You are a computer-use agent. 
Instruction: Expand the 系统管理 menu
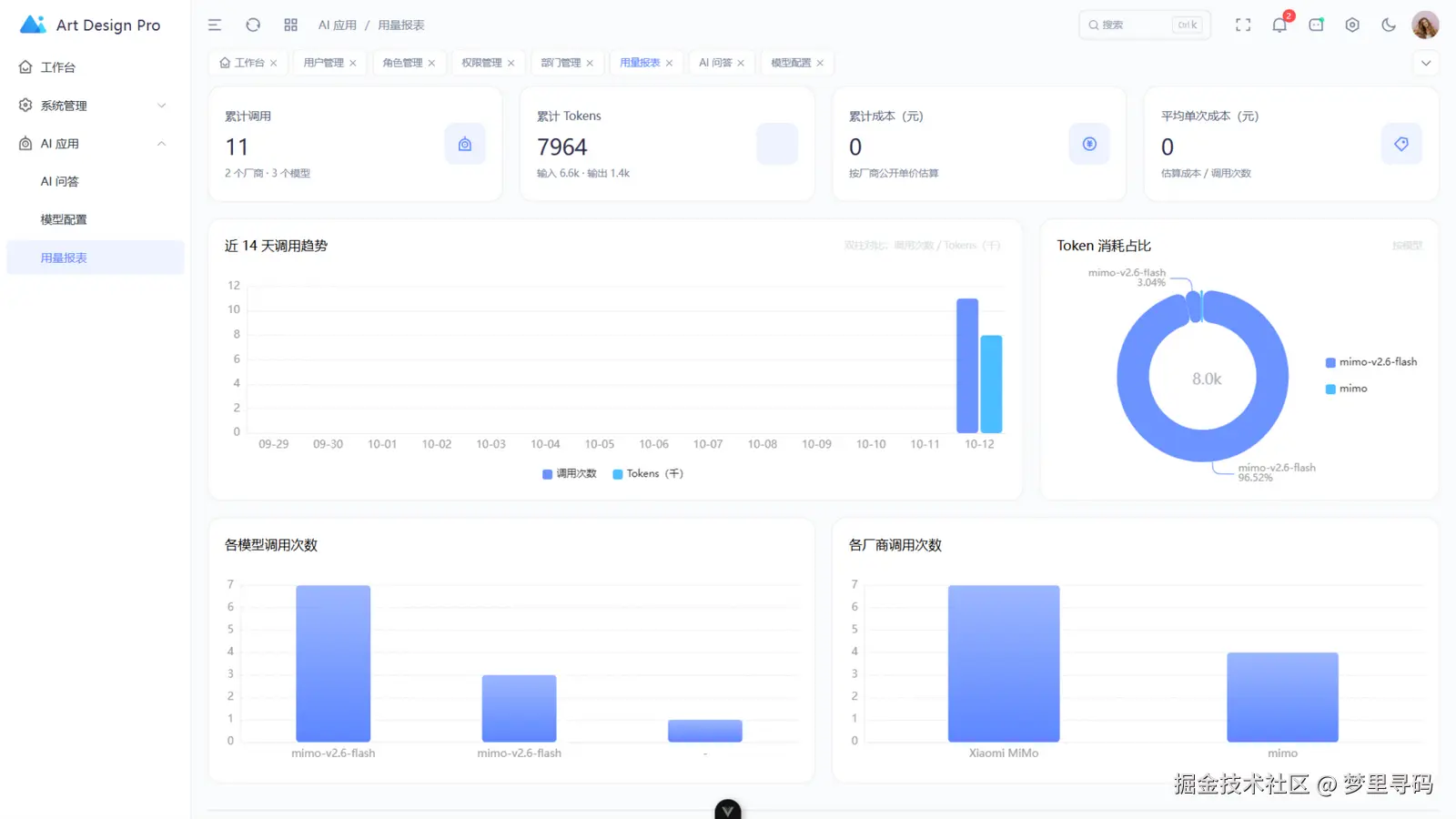[96, 106]
